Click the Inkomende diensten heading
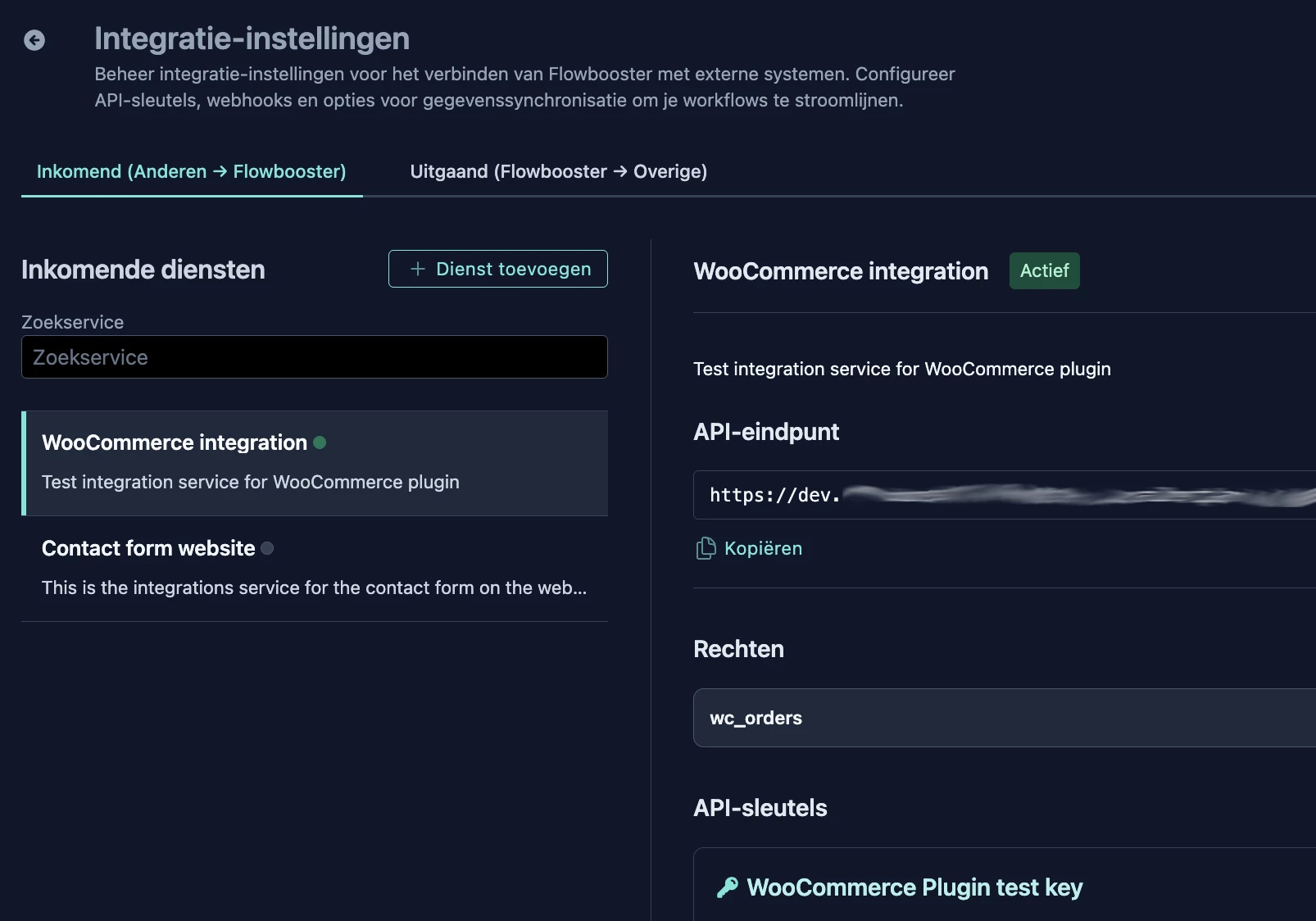The height and width of the screenshot is (921, 1316). [x=143, y=270]
